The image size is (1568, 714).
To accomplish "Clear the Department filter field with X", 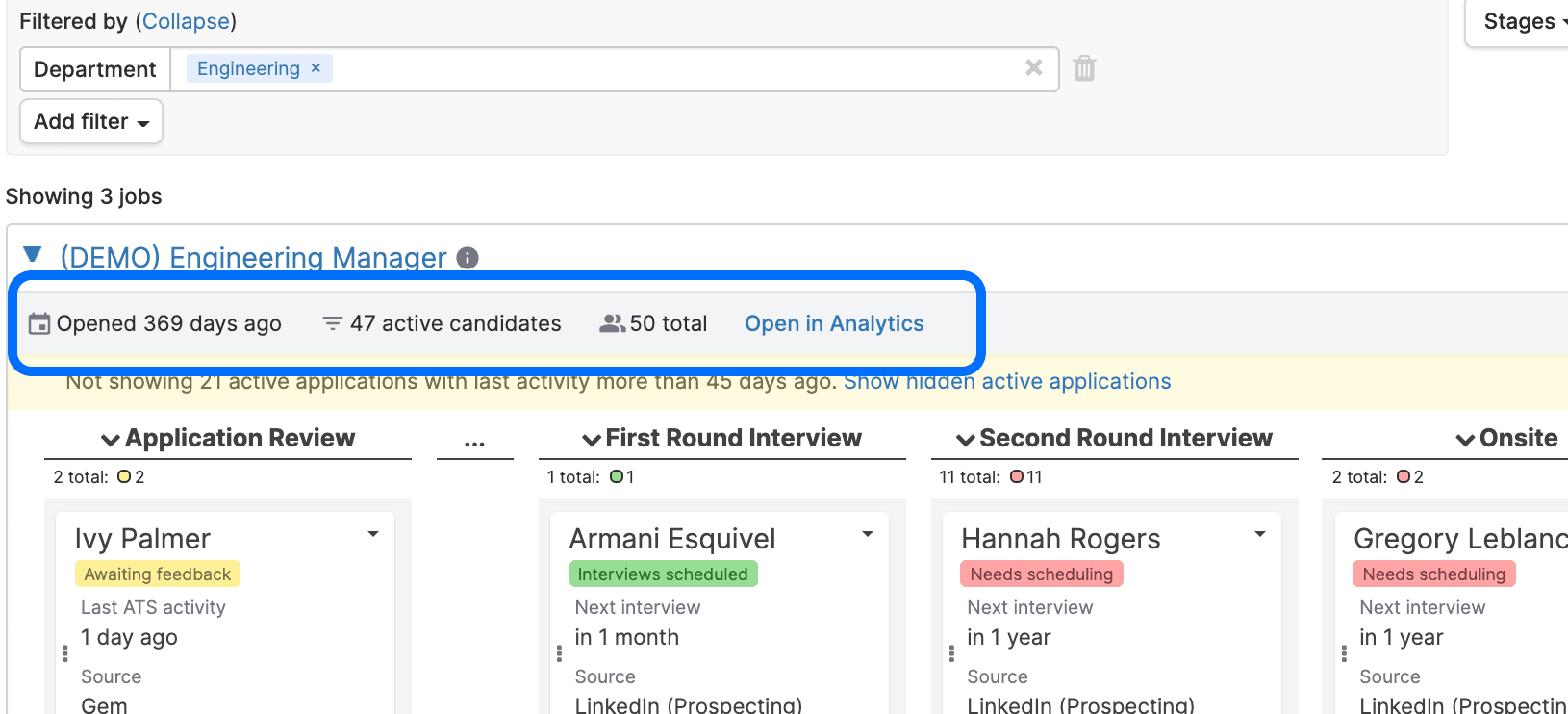I will [1033, 67].
